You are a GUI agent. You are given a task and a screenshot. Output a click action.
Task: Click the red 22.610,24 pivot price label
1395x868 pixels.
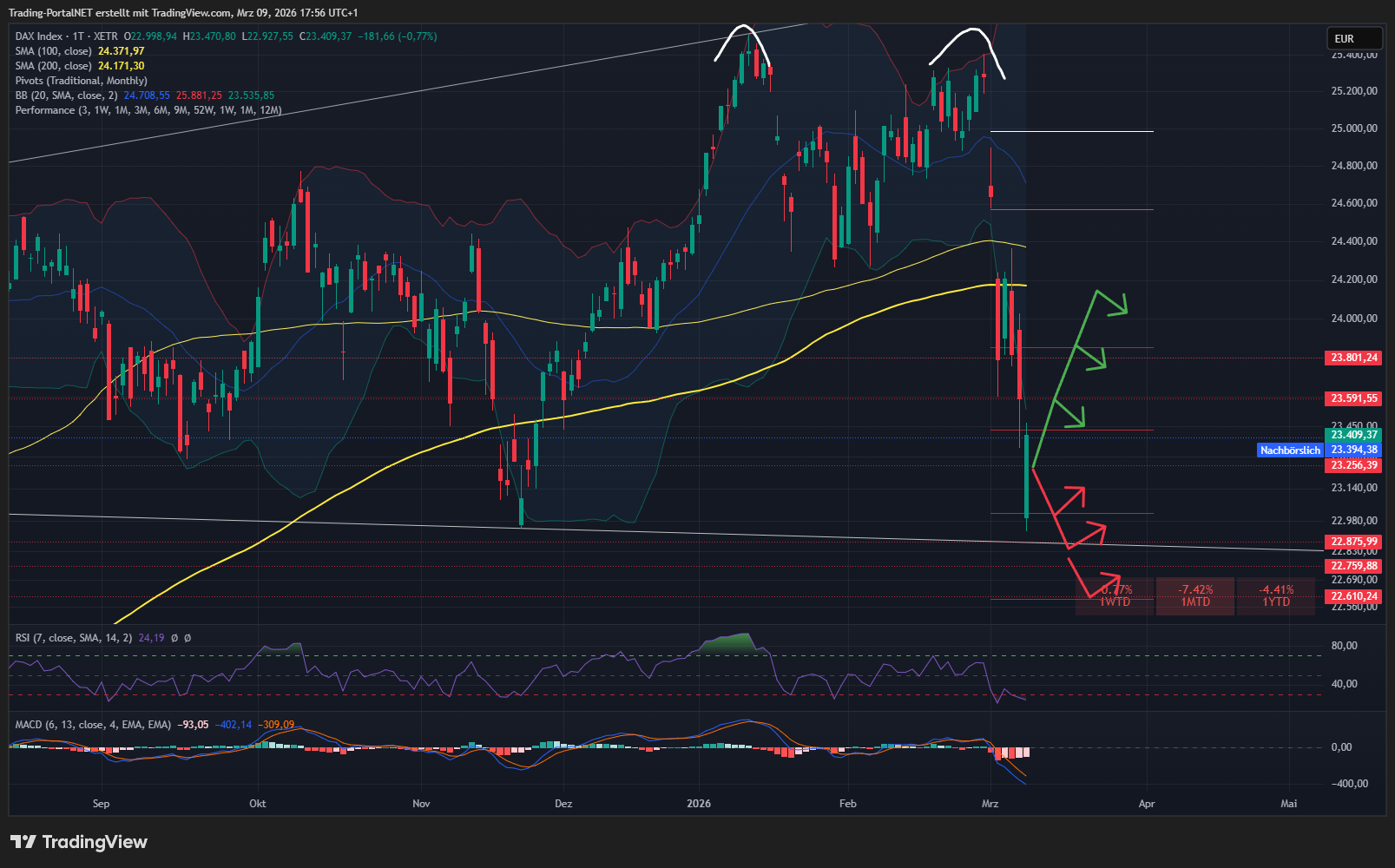[1353, 596]
